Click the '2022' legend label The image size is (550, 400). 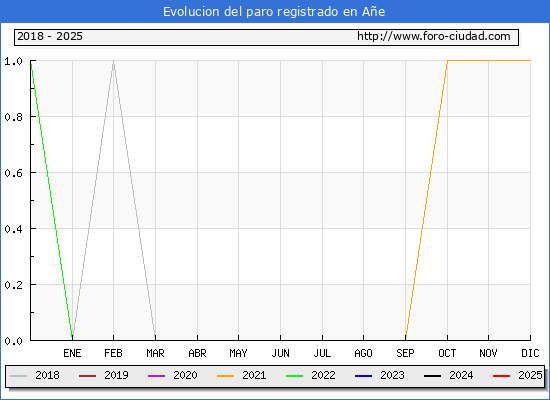[323, 375]
